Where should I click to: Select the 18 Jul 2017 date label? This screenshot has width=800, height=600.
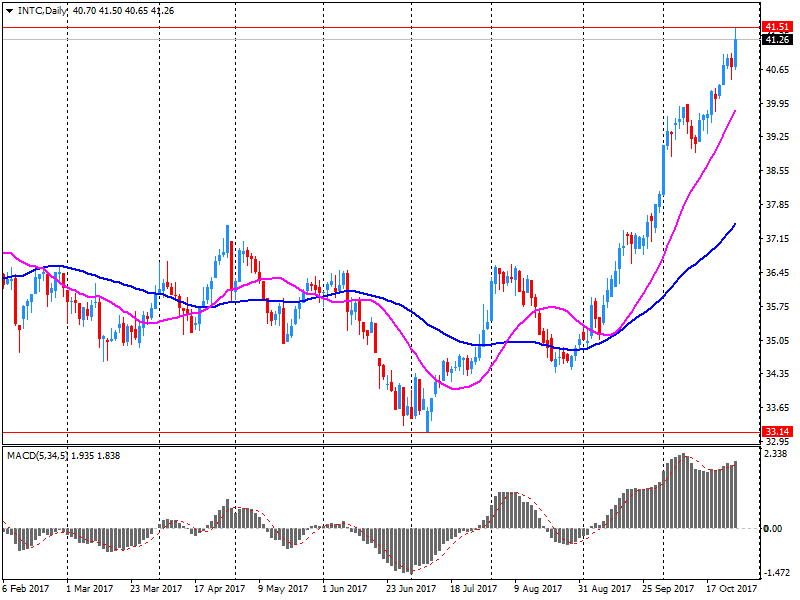click(473, 589)
